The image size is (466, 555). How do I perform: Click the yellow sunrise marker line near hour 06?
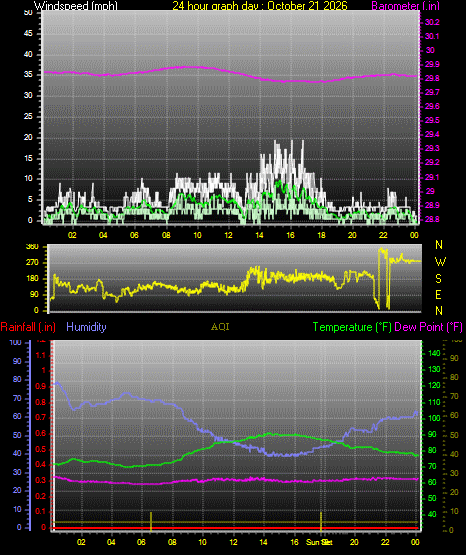click(x=151, y=521)
